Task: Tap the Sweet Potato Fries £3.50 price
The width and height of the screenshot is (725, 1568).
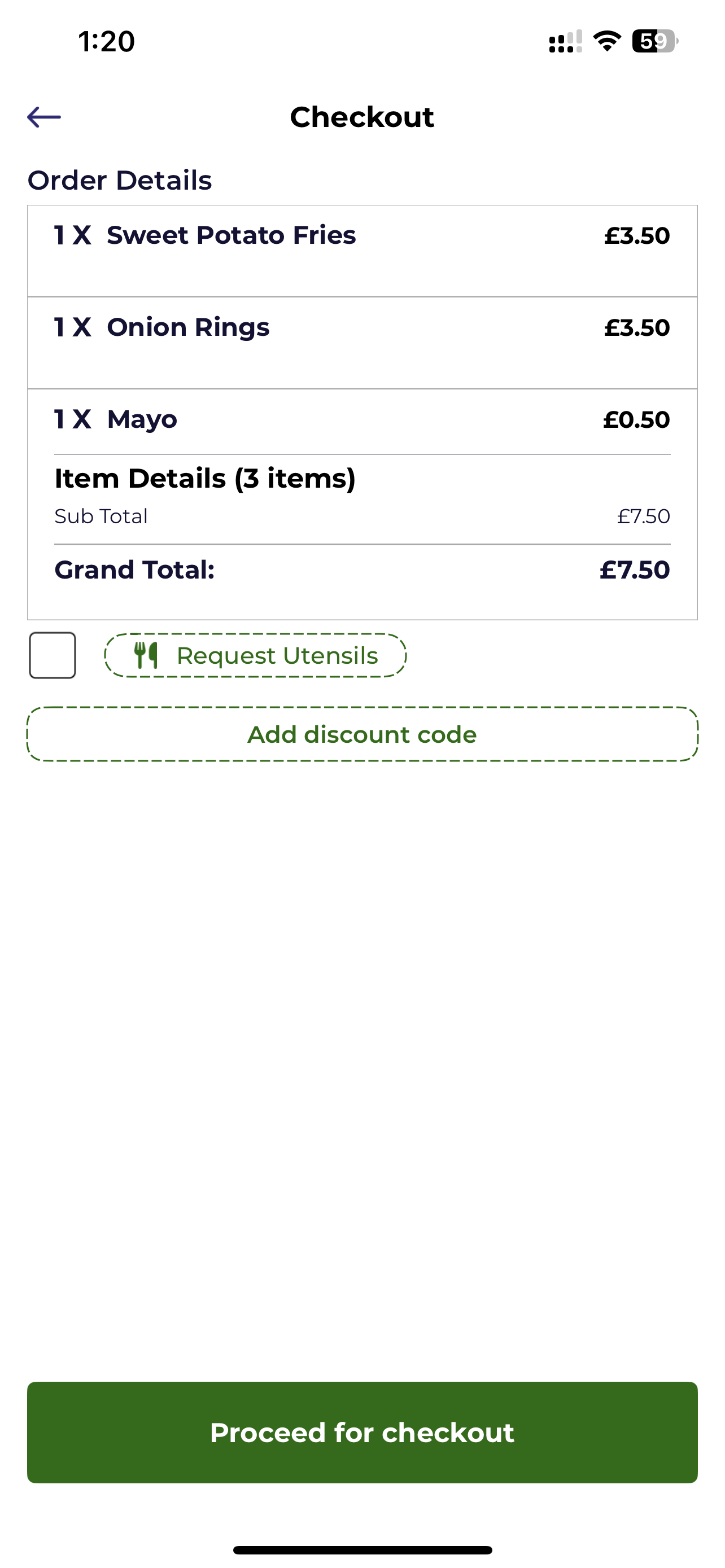Action: 637,235
